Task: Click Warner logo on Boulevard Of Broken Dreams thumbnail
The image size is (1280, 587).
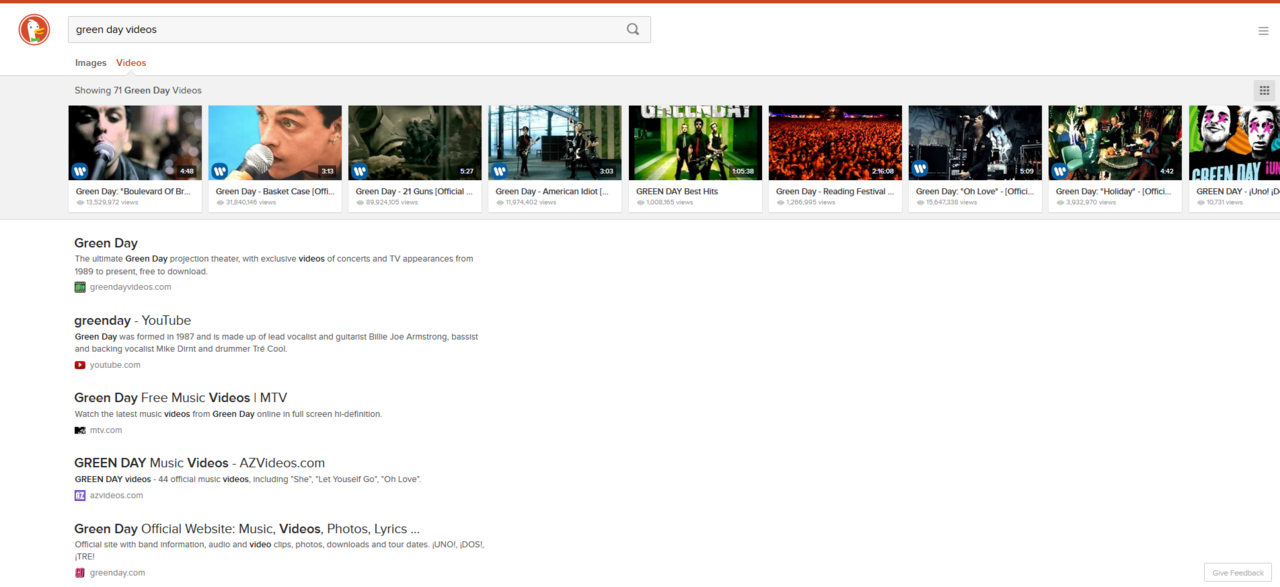Action: (80, 170)
